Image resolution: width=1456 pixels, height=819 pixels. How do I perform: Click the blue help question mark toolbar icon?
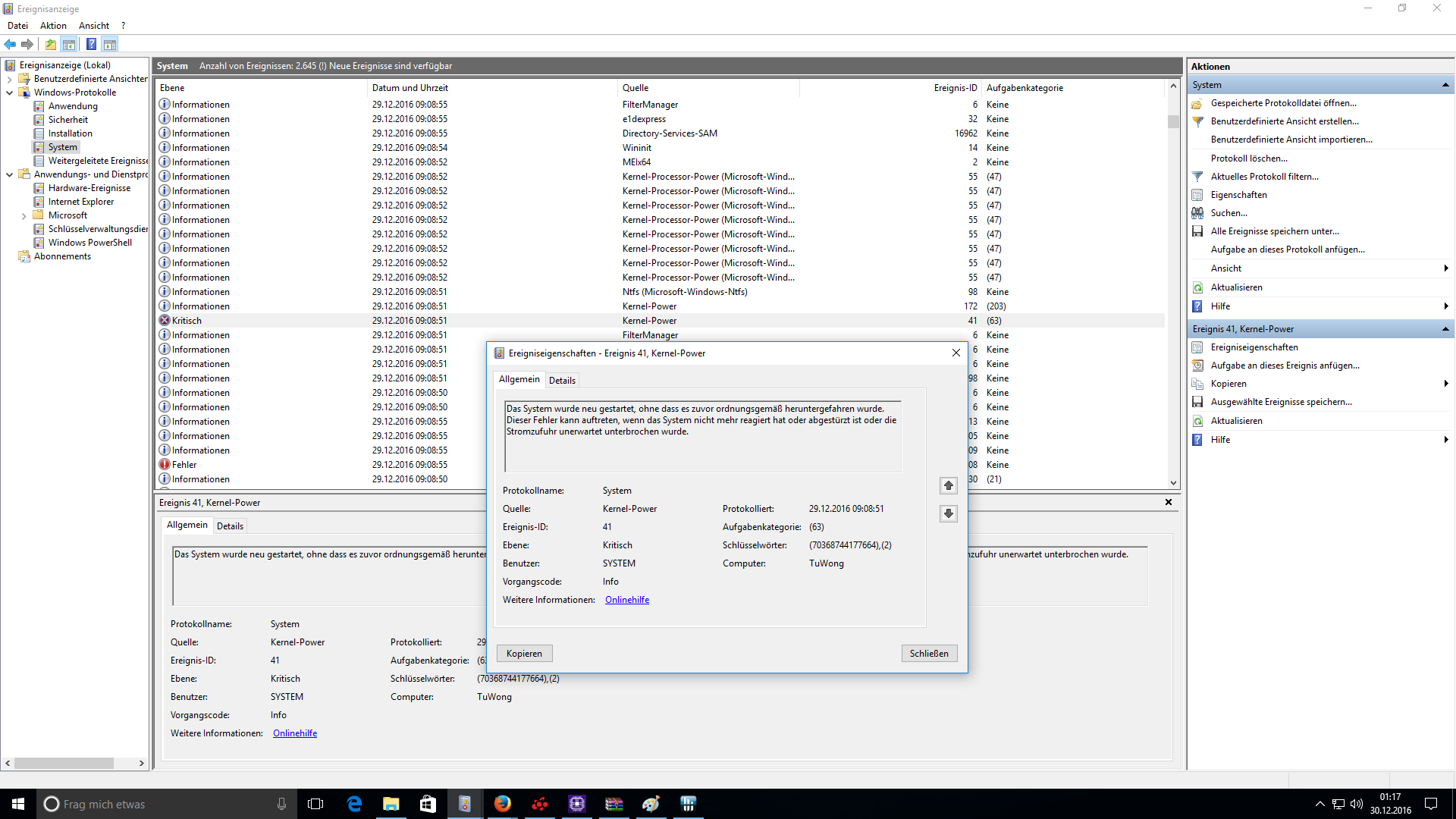pos(91,44)
